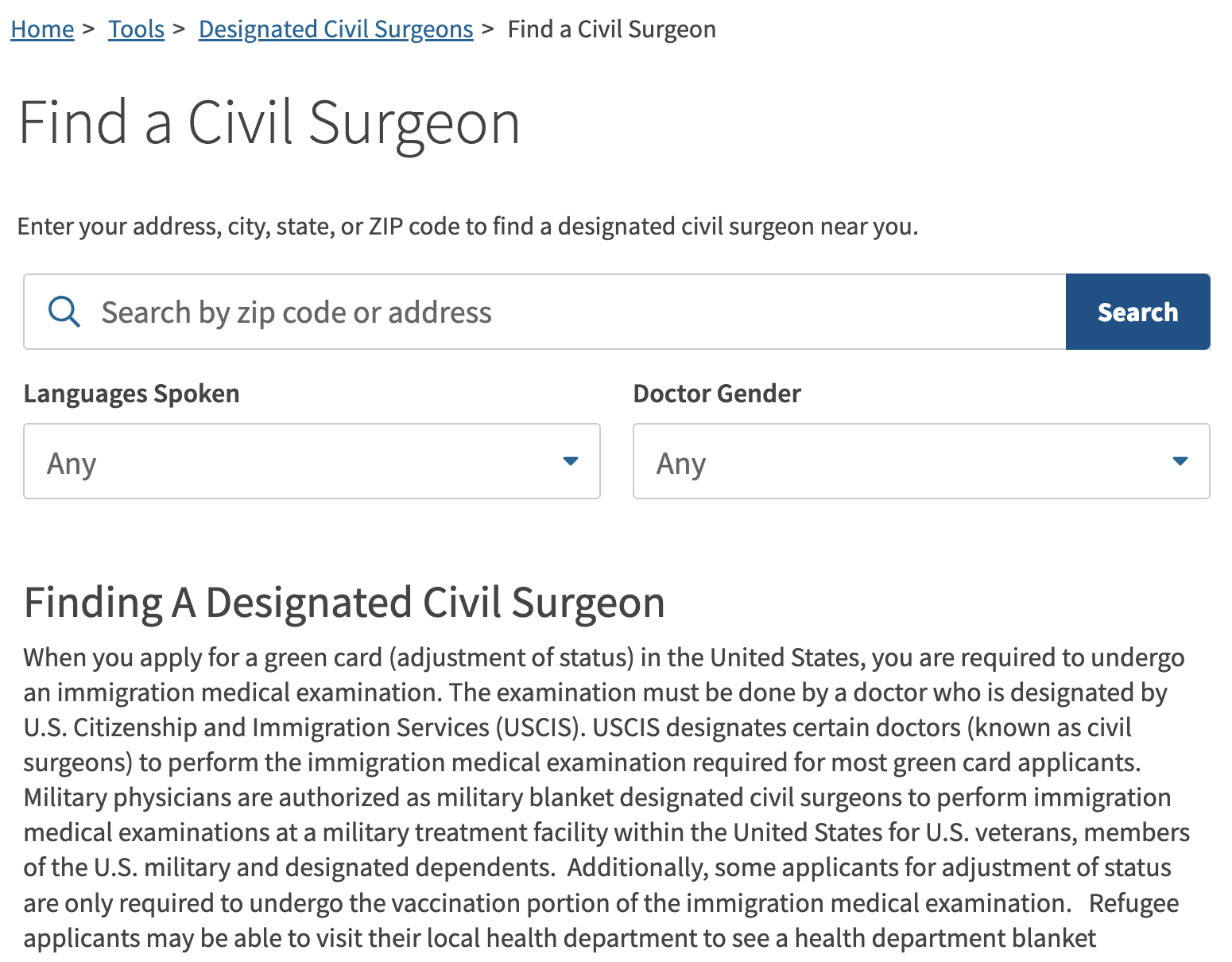This screenshot has height=962, width=1232.
Task: Open the Doctor Gender dropdown
Action: pyautogui.click(x=920, y=461)
